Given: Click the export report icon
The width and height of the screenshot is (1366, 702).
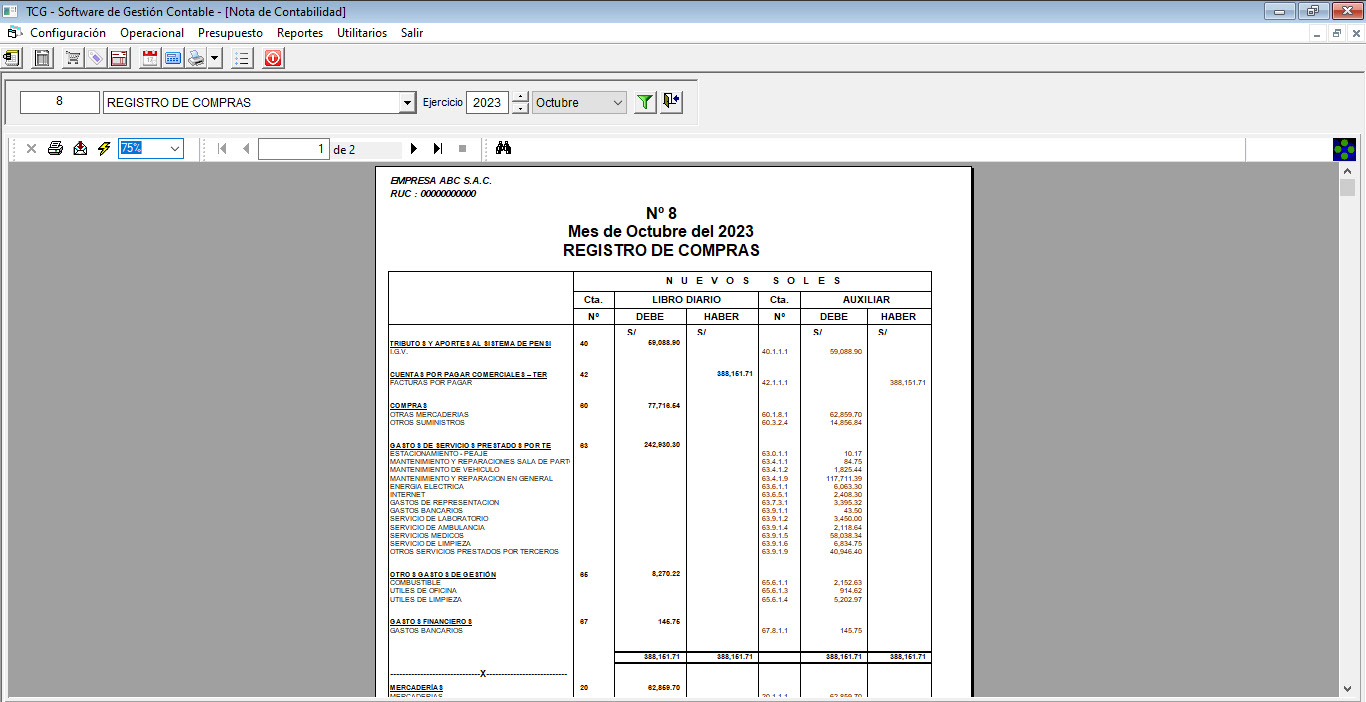Looking at the screenshot, I should (x=80, y=149).
